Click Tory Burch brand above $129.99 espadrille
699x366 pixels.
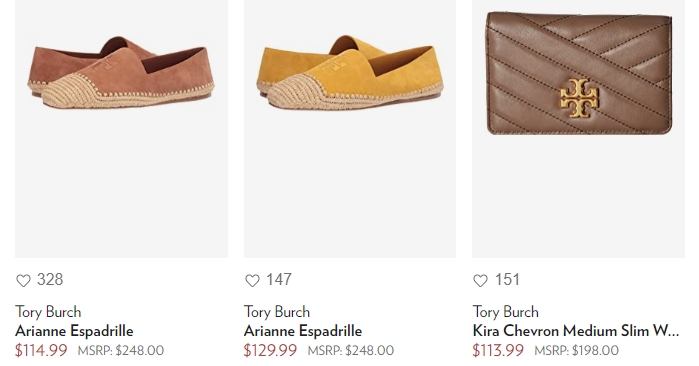tap(277, 312)
